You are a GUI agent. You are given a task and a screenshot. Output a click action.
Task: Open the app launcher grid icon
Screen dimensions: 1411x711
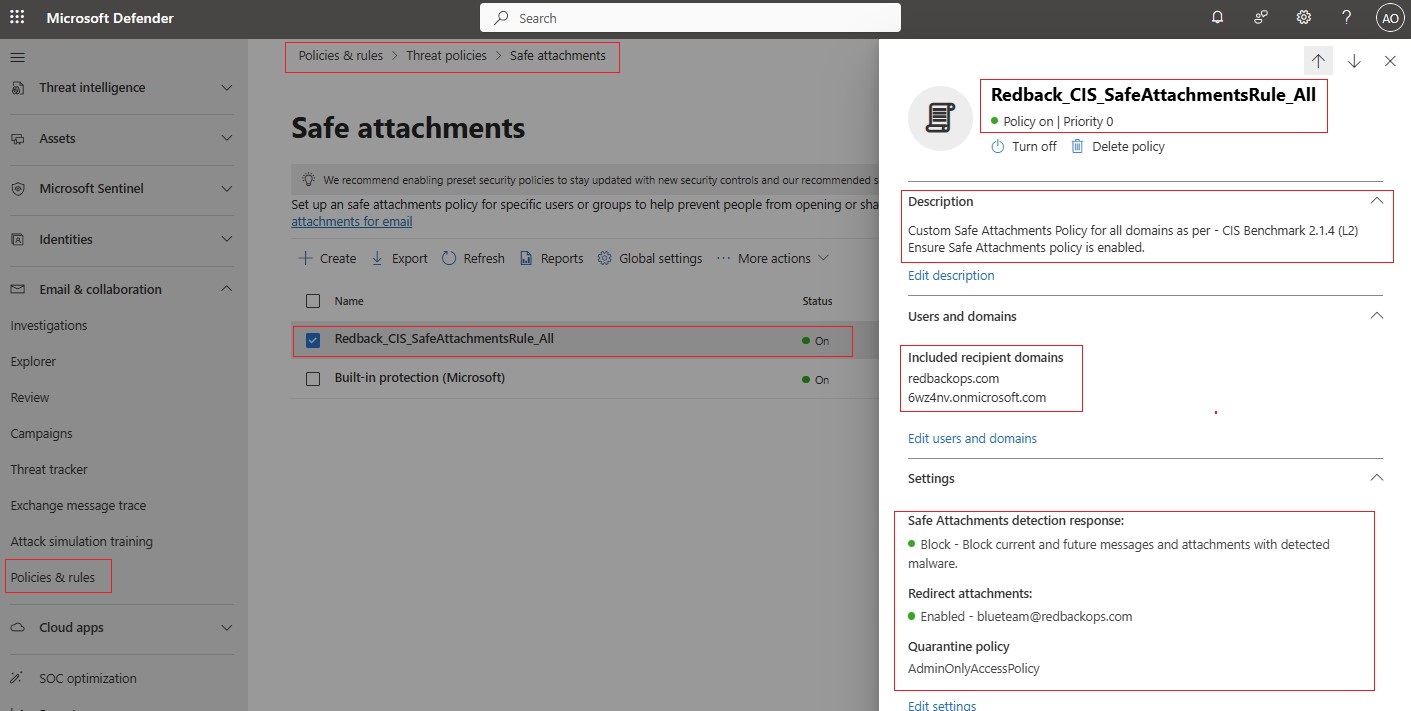pyautogui.click(x=17, y=17)
